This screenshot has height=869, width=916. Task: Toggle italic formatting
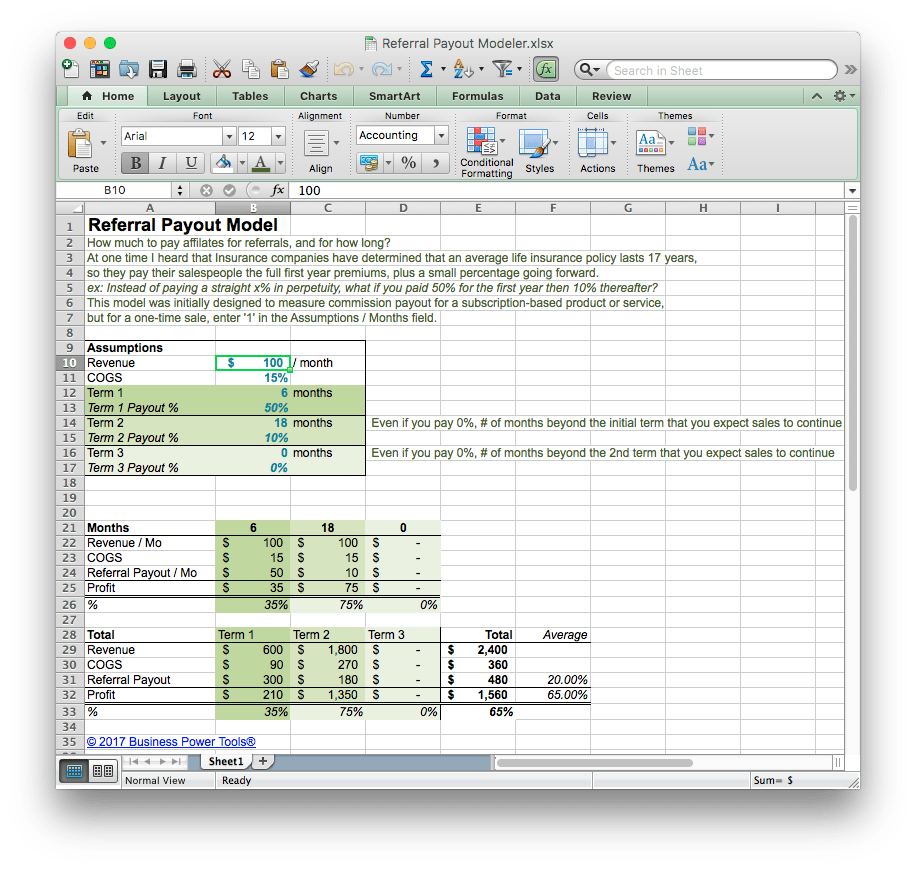tap(162, 163)
